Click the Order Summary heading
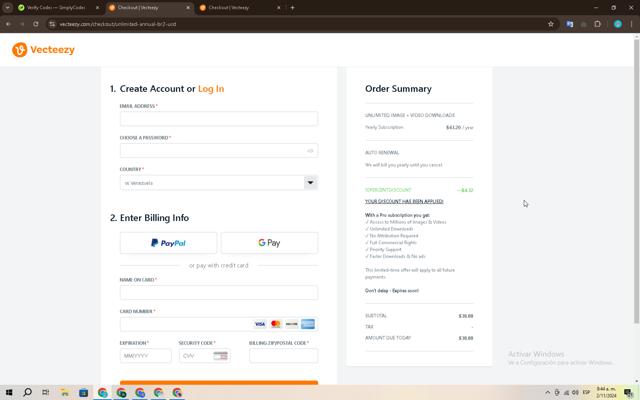Screen dimensions: 640x400 click(x=398, y=89)
